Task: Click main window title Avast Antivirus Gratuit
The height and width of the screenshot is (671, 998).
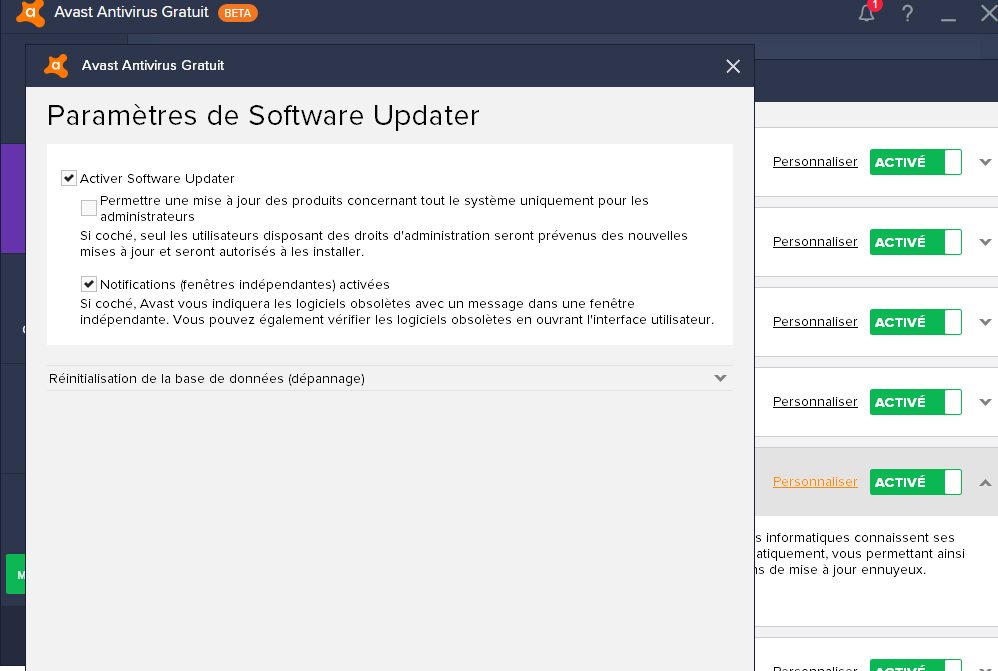Action: 131,12
